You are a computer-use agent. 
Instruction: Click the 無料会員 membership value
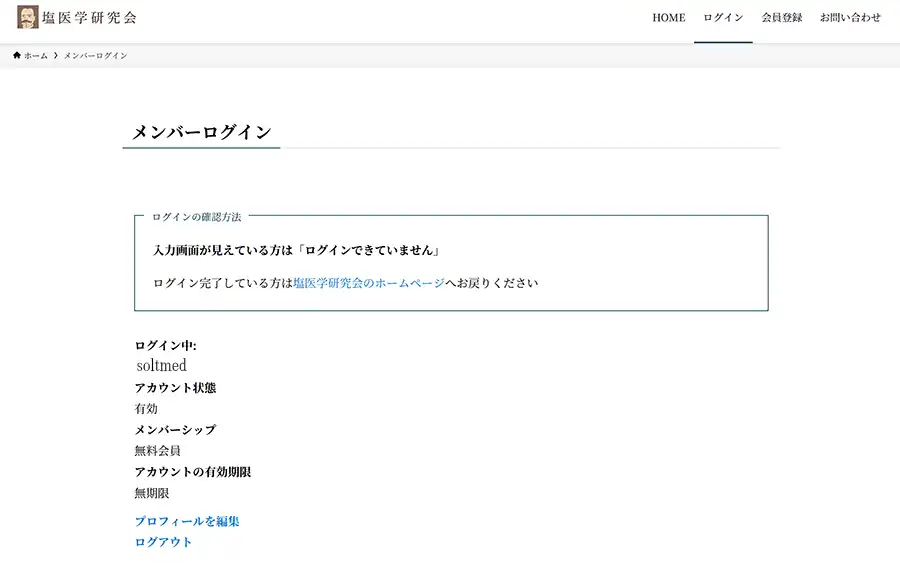(x=157, y=451)
